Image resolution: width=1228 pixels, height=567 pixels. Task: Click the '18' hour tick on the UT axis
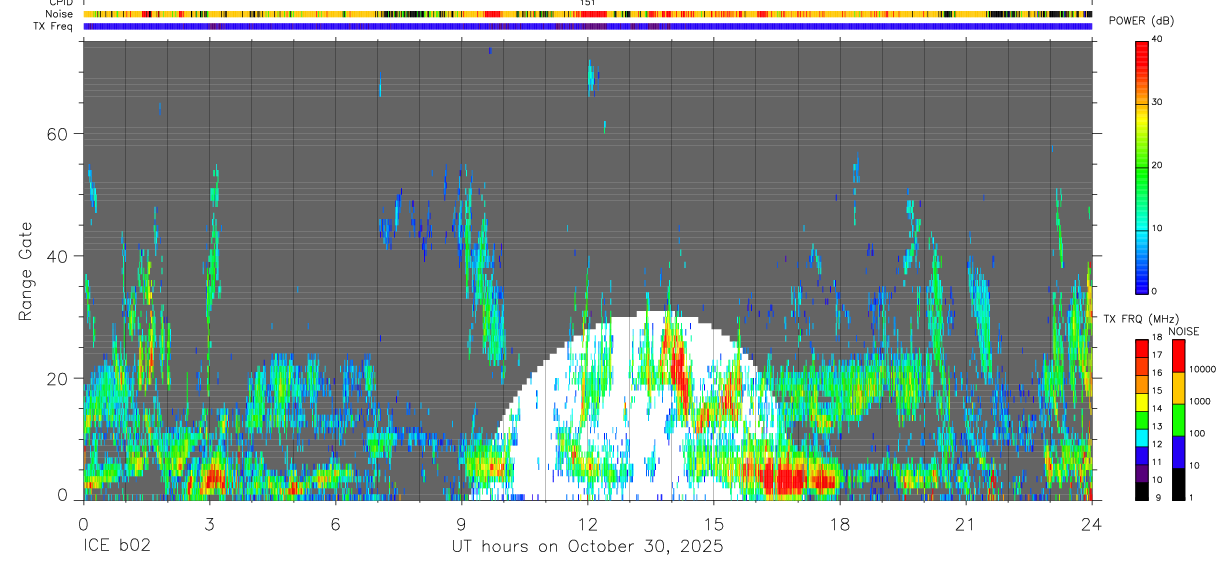coord(840,523)
